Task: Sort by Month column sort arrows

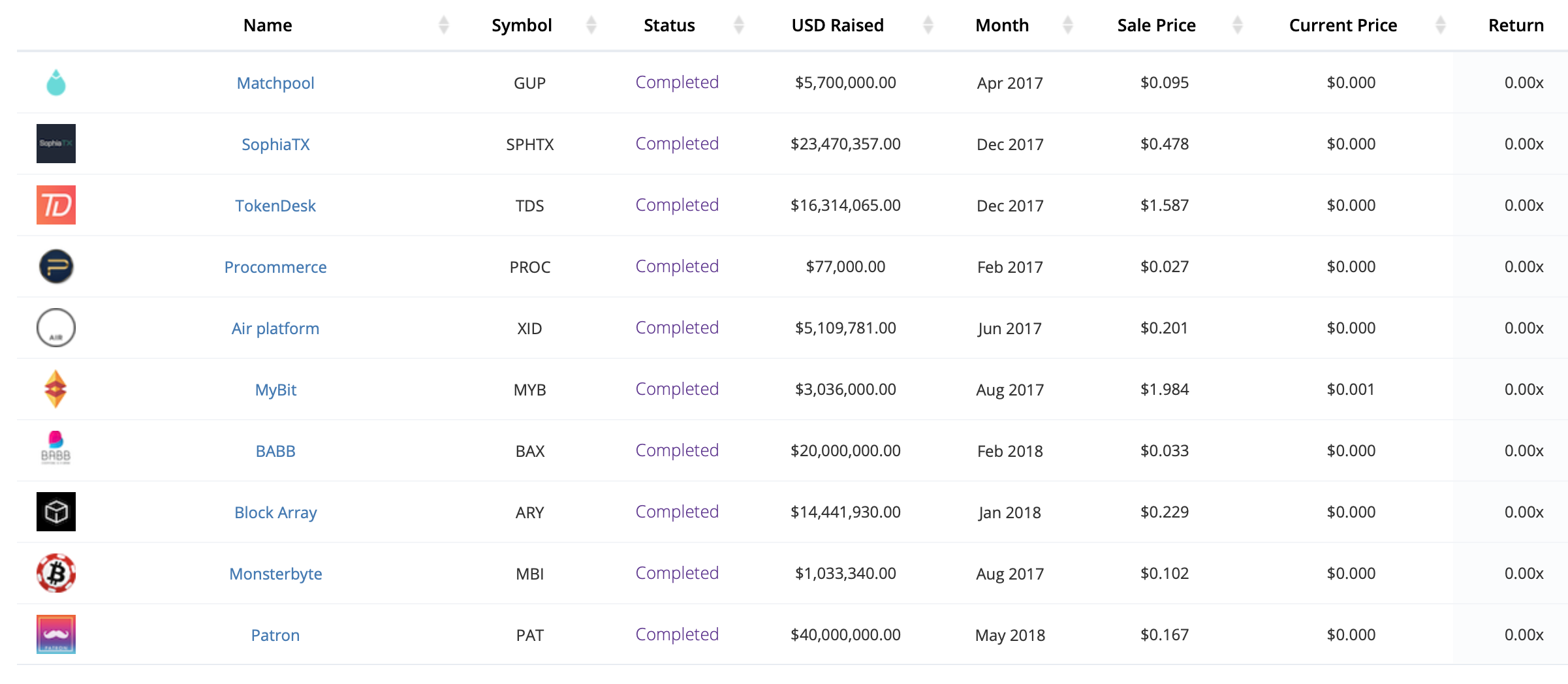Action: pos(1068,25)
